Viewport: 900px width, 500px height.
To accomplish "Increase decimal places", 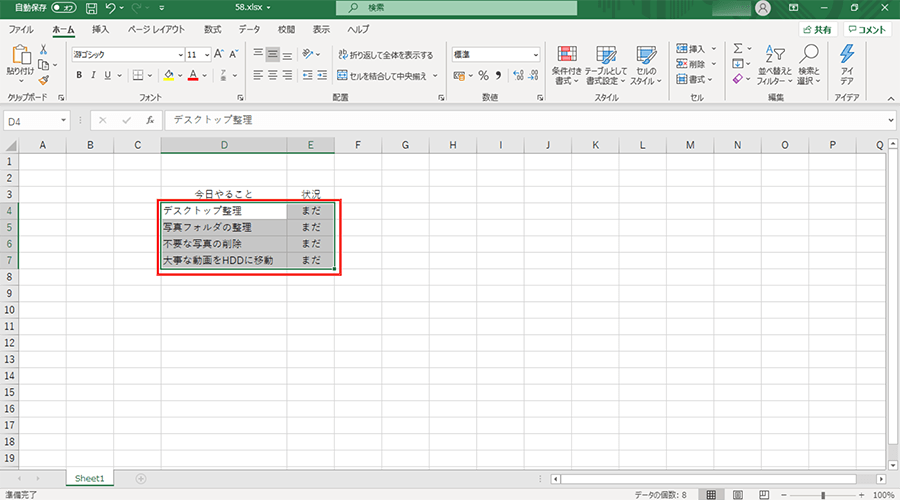I will [x=518, y=75].
